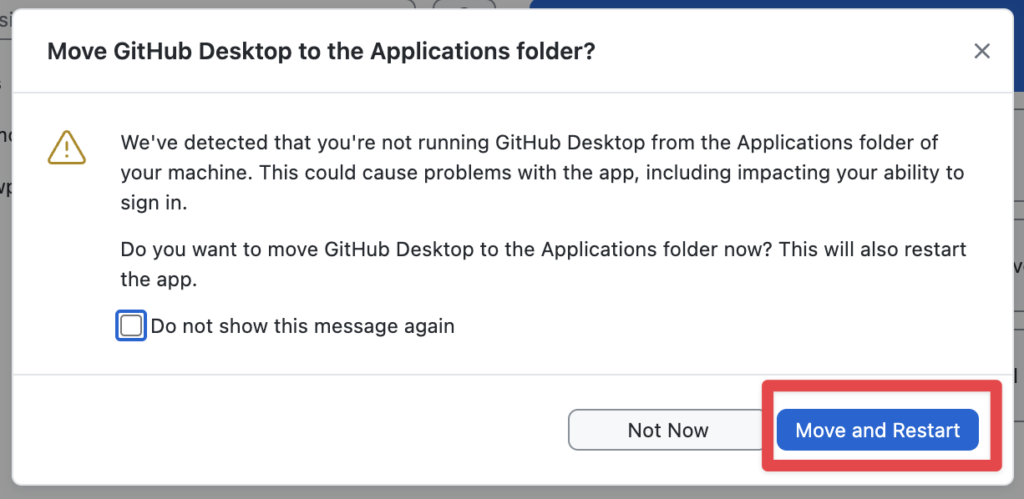Viewport: 1024px width, 499px height.
Task: Click the dimmed background left of the dialog
Action: [5, 300]
